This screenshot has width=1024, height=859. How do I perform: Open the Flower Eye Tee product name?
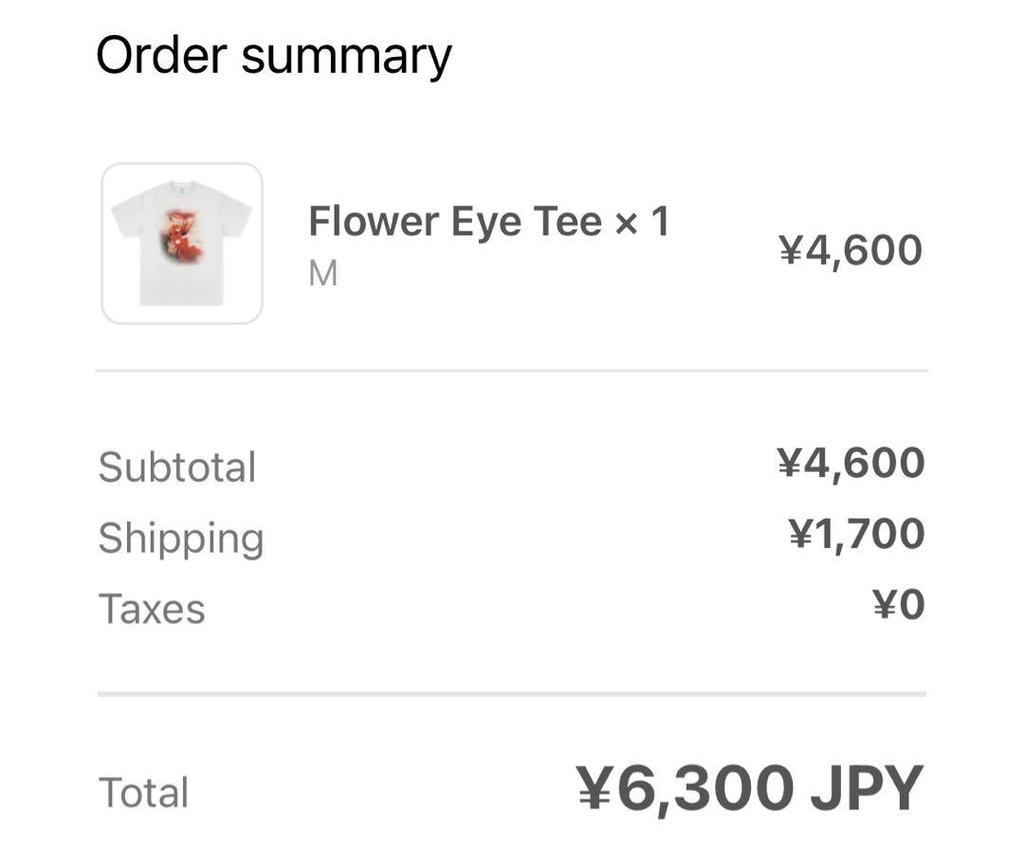[455, 221]
